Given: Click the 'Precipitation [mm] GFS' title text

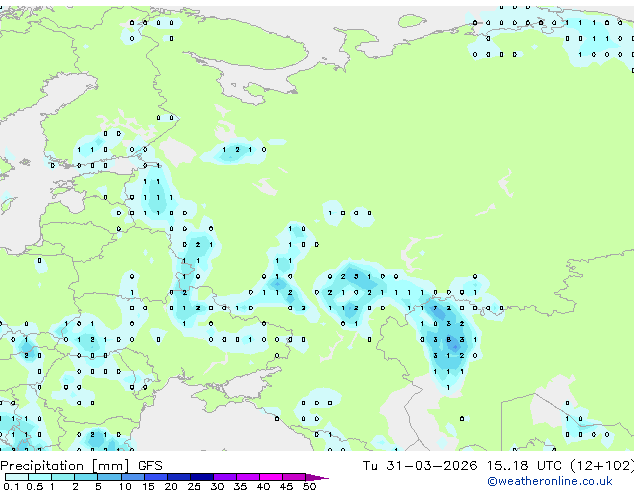Looking at the screenshot, I should coord(81,466).
